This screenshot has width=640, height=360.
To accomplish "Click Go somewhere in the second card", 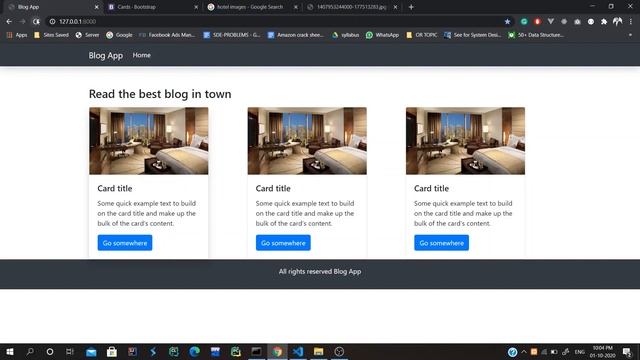I will (x=283, y=243).
